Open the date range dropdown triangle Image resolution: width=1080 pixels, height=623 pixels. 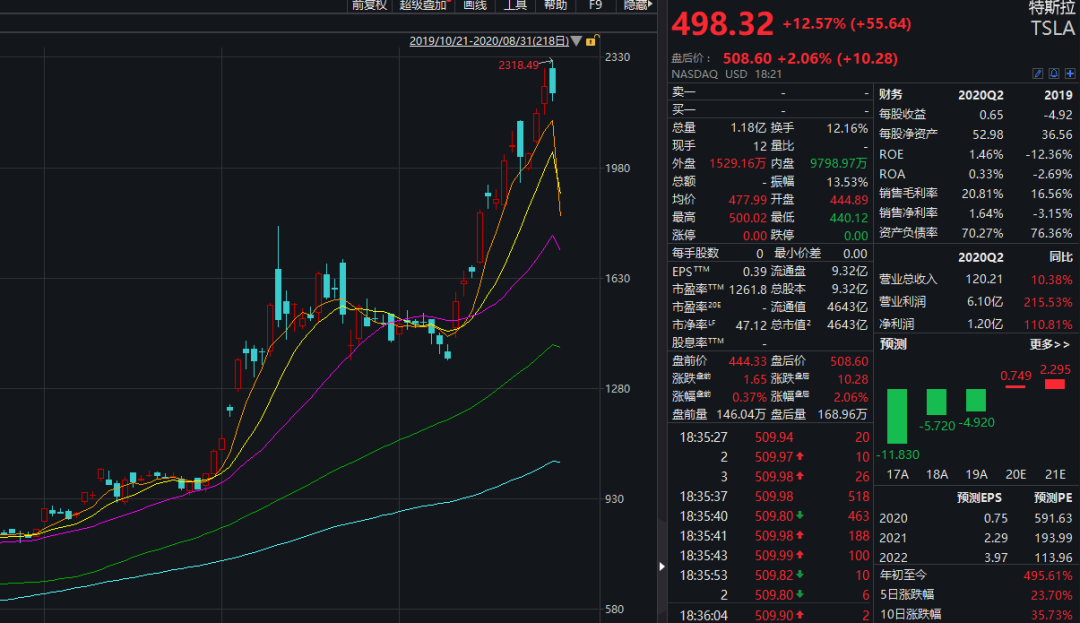click(x=577, y=41)
